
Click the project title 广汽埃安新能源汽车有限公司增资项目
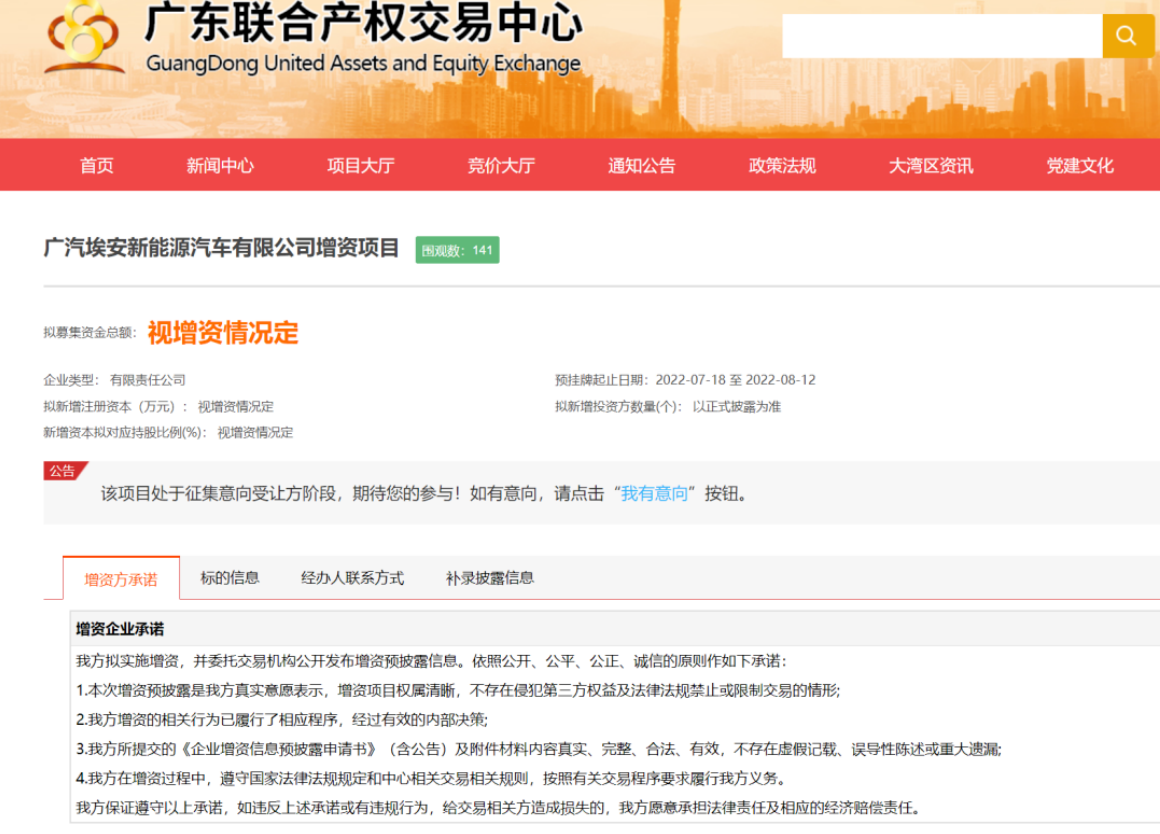221,248
